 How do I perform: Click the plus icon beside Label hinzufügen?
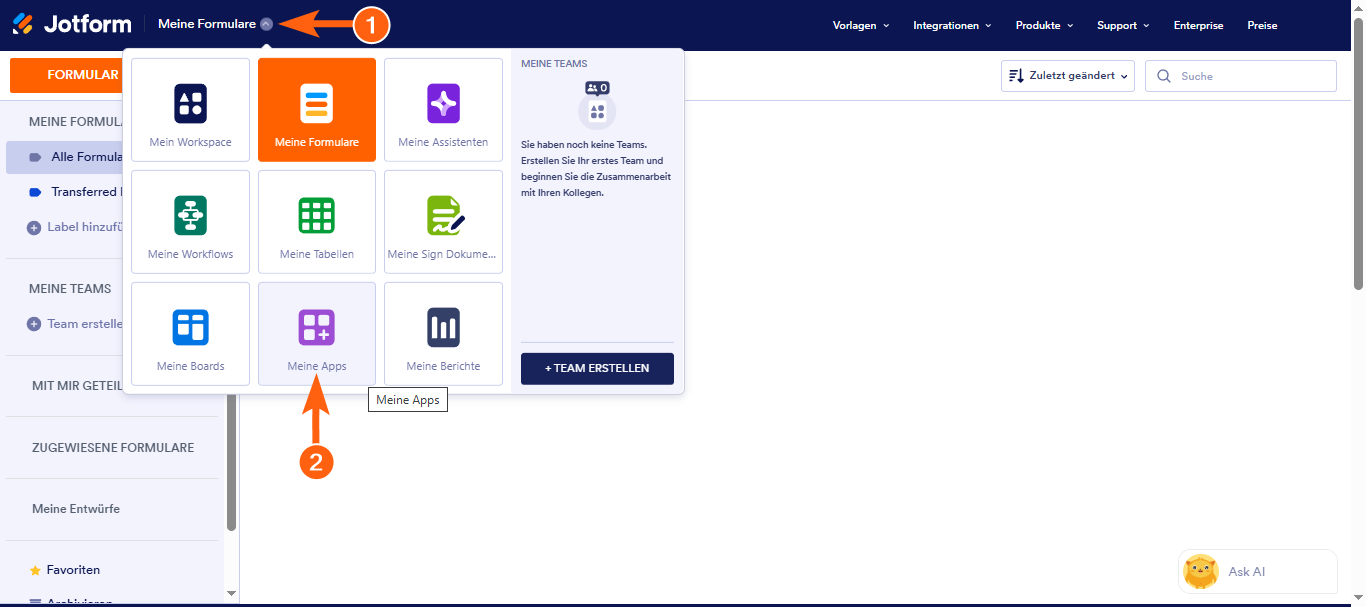point(34,227)
